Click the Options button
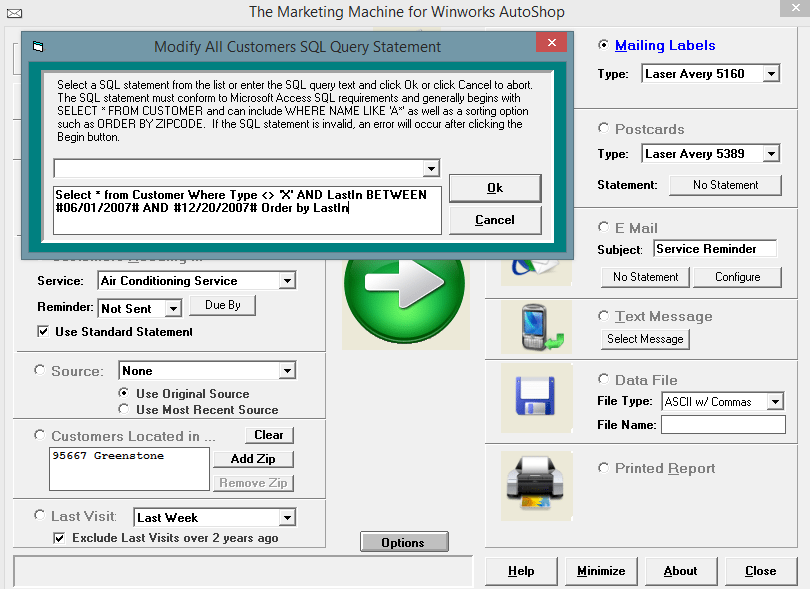Screen dimensions: 810x589 click(x=403, y=542)
